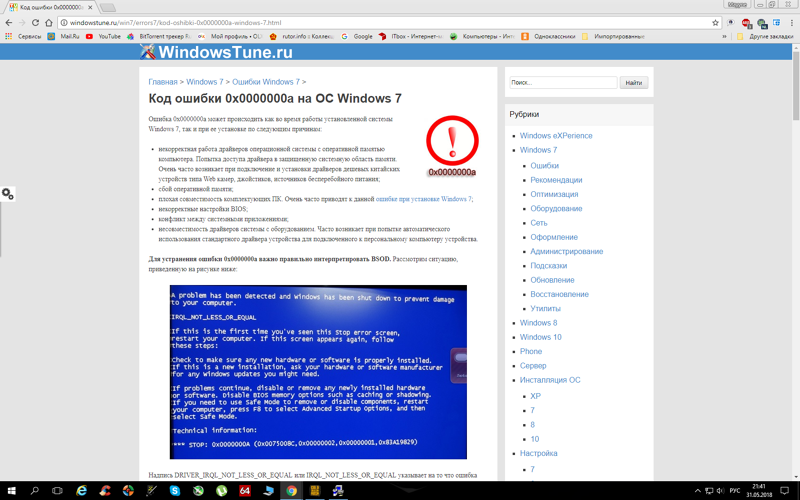Screen dimensions: 800x500
Task: Close the Код ошибки tab
Action: 90,7
